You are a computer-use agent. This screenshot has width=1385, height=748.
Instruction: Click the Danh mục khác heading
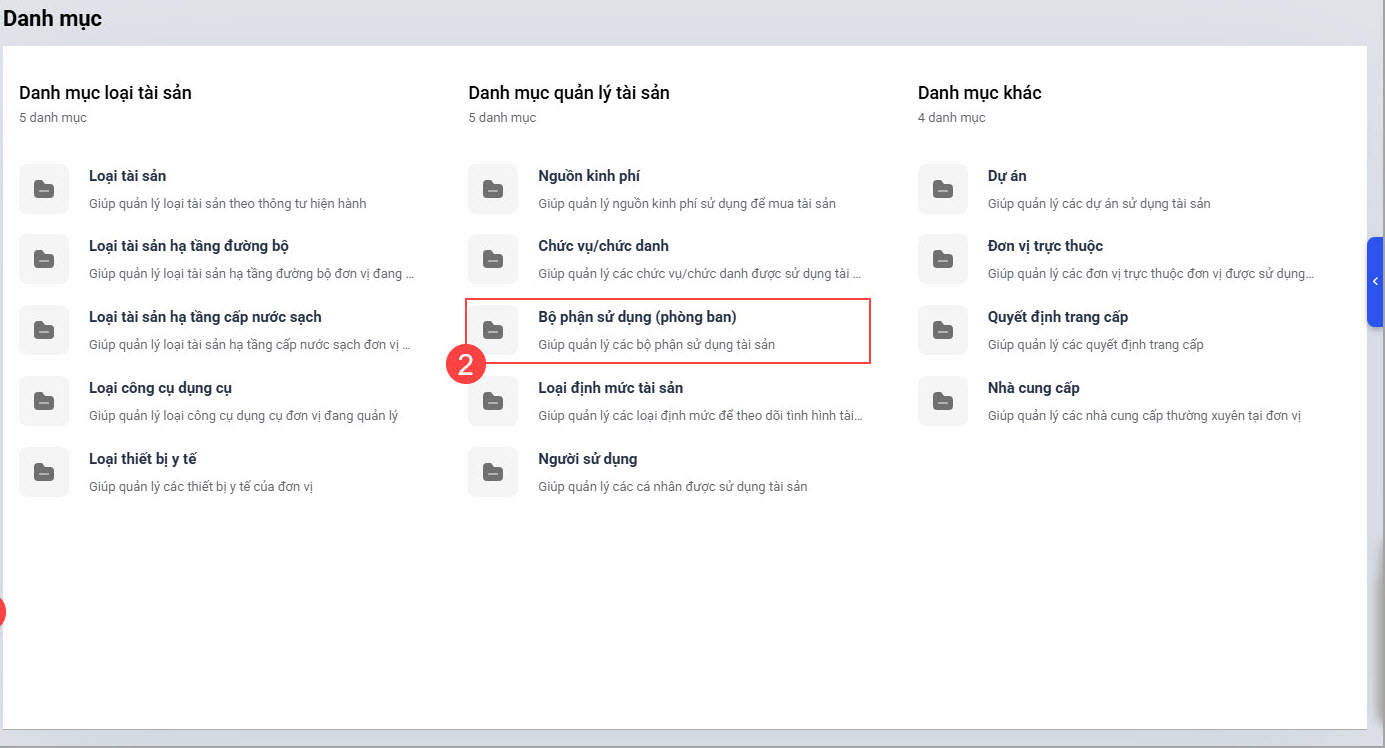979,93
